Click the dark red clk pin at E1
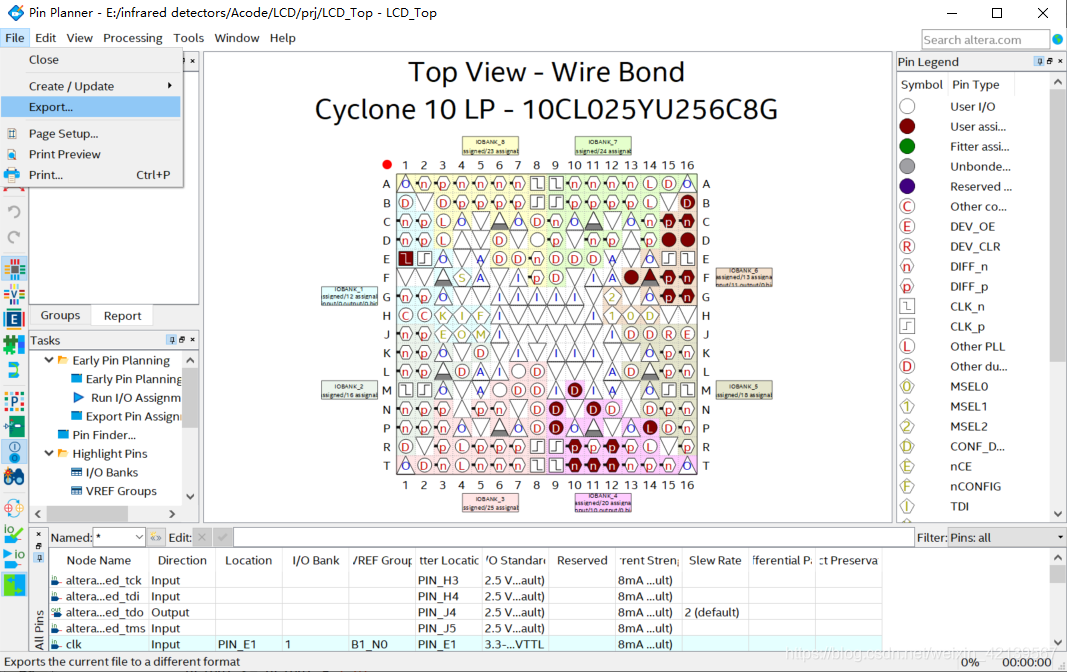The height and width of the screenshot is (672, 1067). [406, 258]
